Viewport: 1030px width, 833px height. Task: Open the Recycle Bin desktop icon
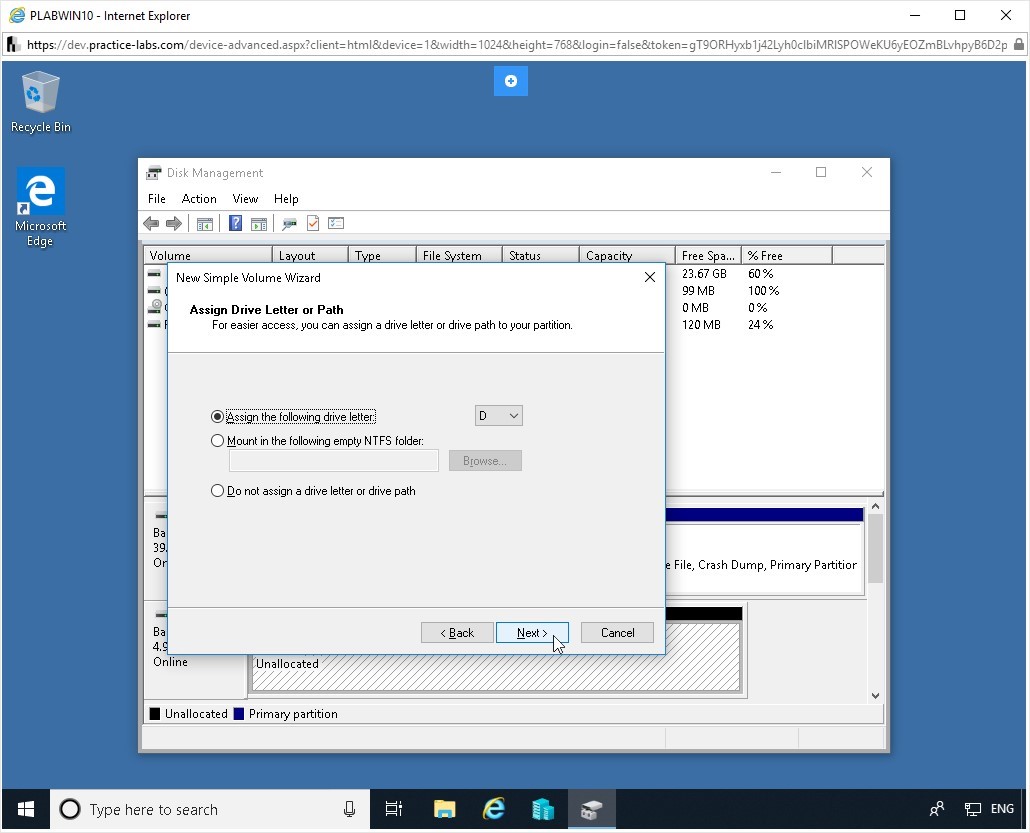(x=40, y=102)
